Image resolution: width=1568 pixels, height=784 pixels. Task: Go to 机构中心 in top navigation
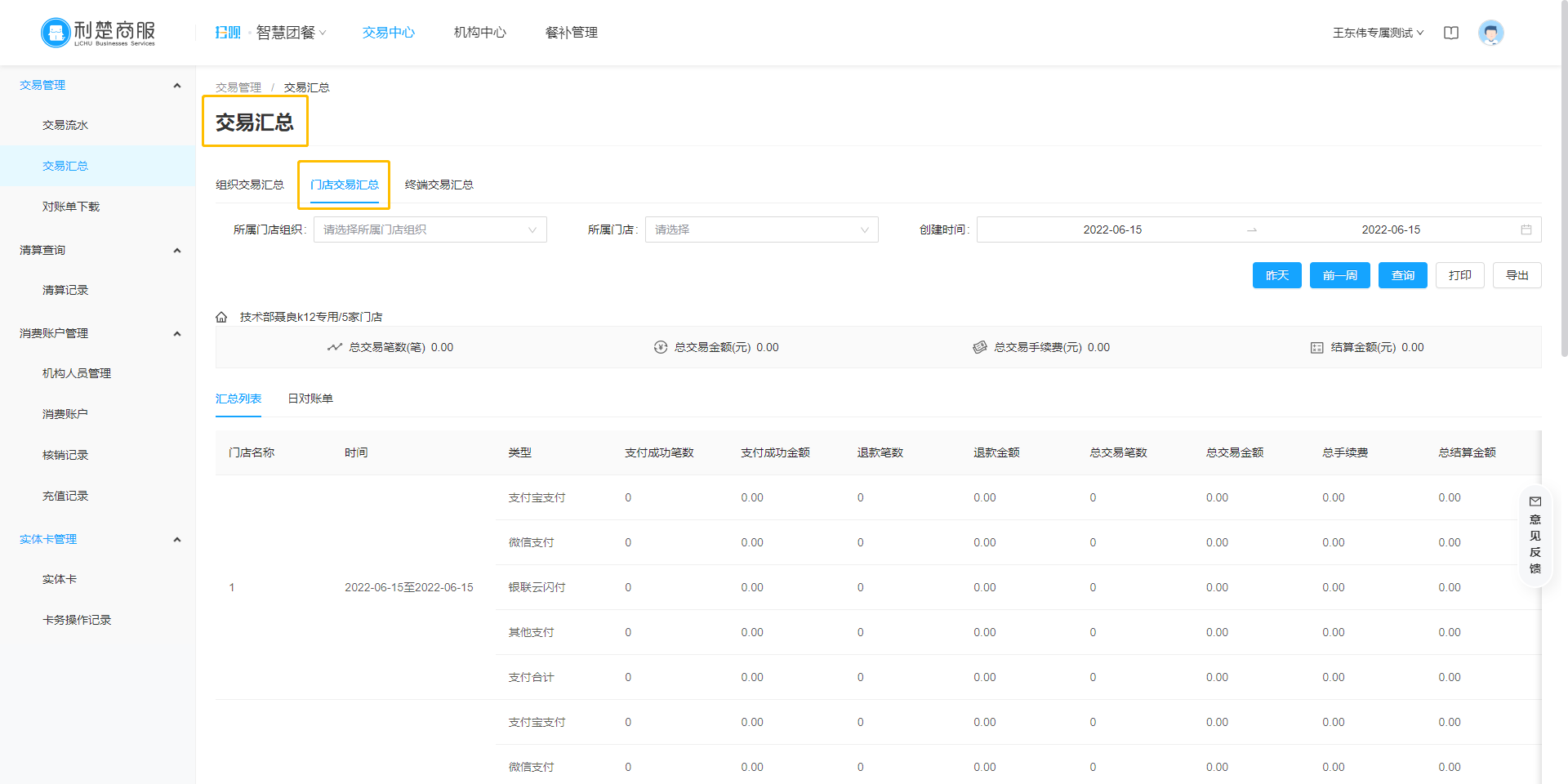480,33
